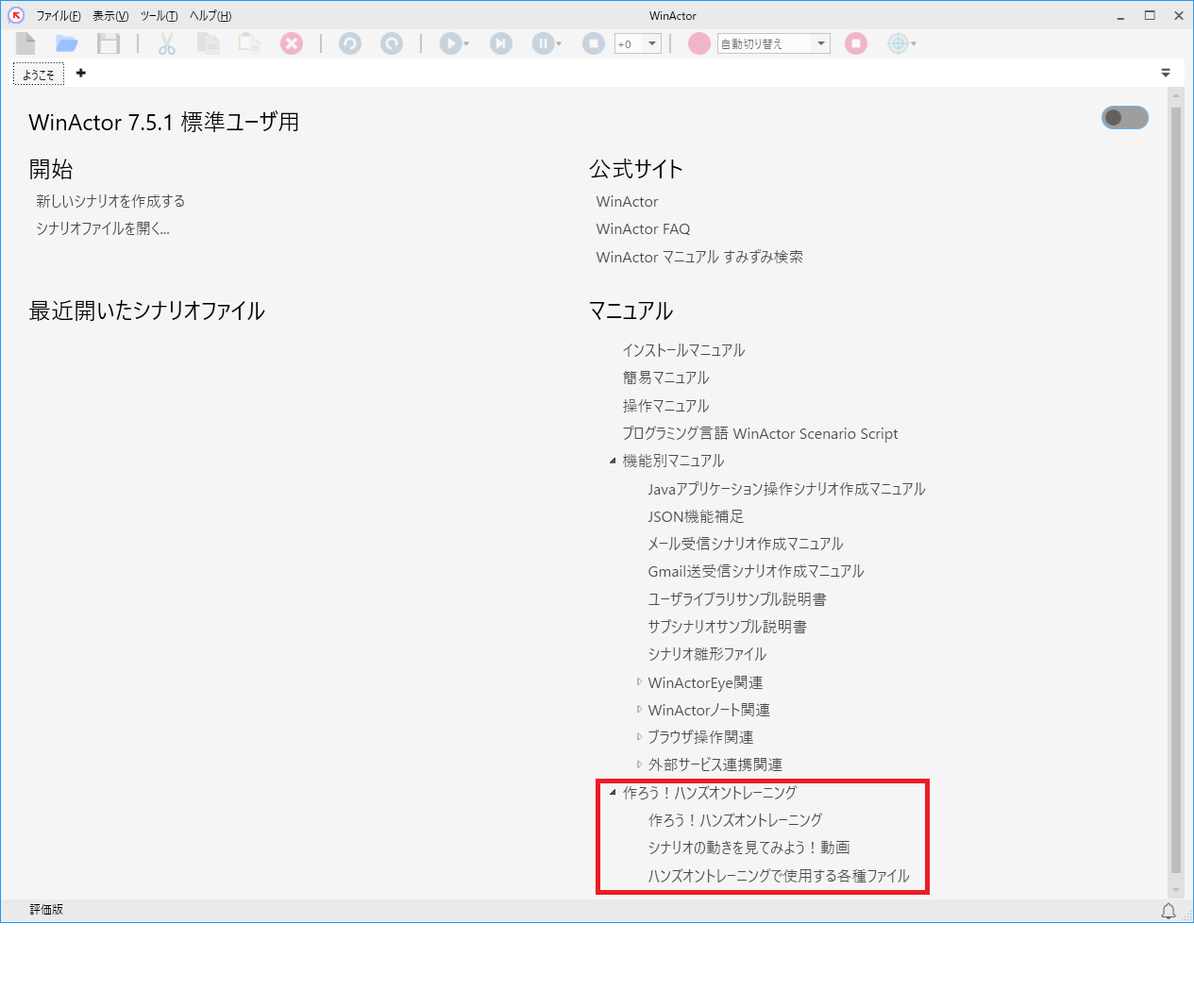The height and width of the screenshot is (1008, 1194).
Task: Click the play run scenario icon
Action: tap(450, 43)
